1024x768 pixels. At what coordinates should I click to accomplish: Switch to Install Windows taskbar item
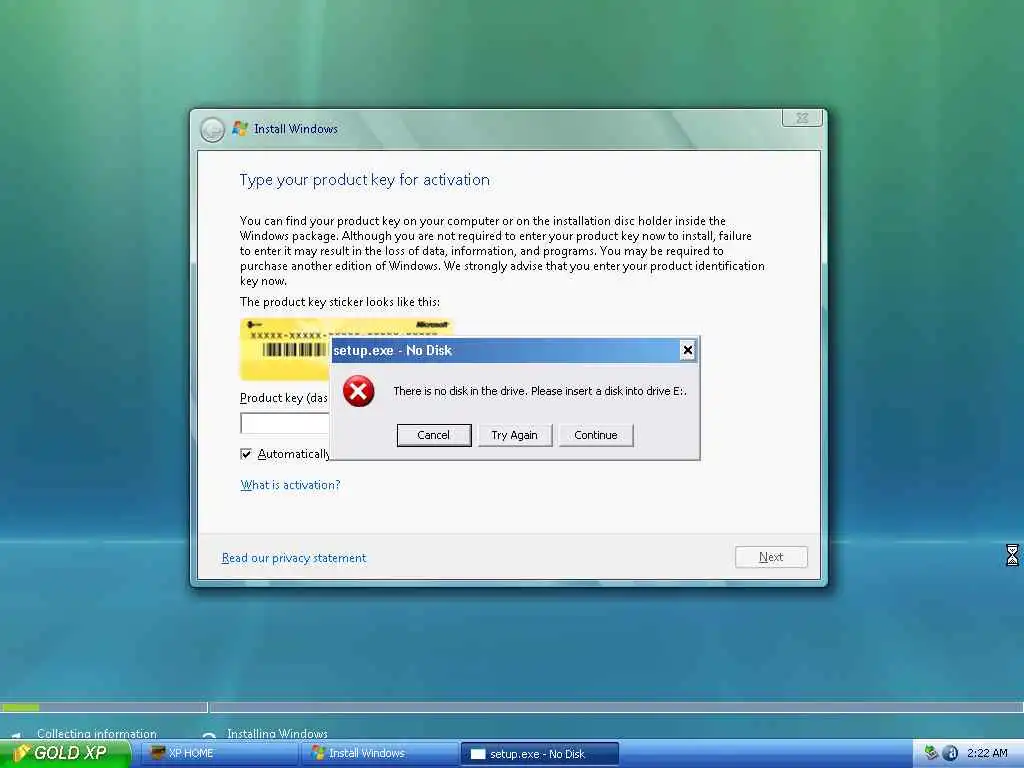pos(379,754)
